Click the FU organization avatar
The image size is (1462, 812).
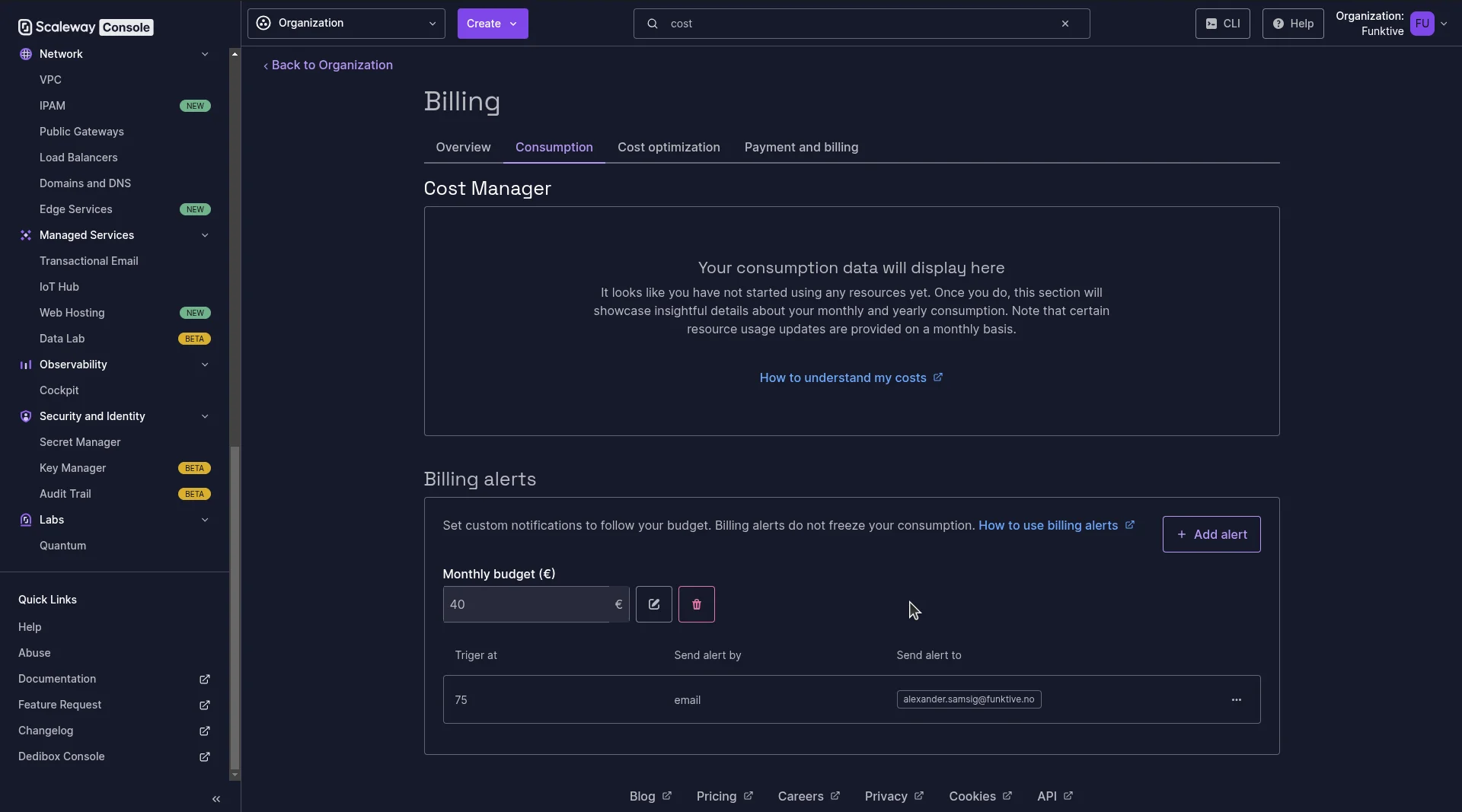[1422, 24]
